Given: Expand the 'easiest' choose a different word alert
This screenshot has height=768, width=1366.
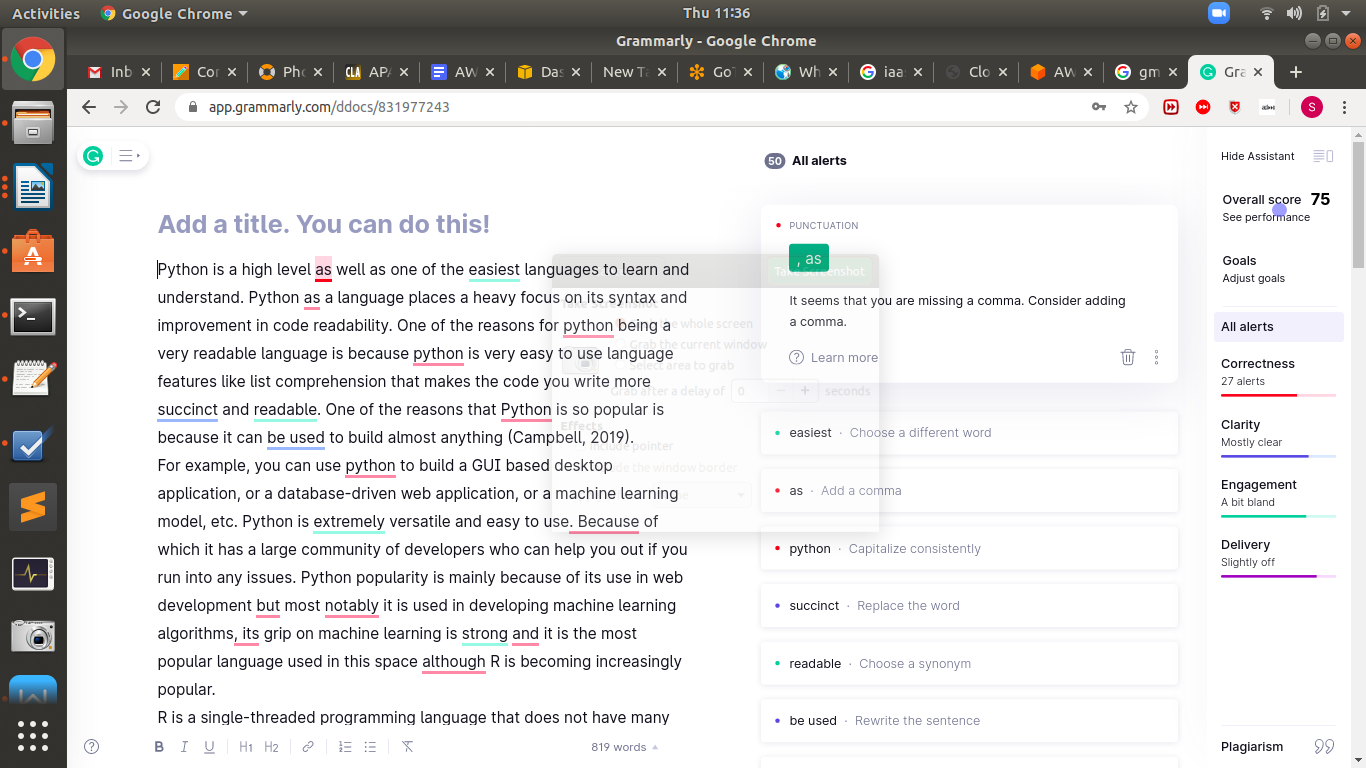Looking at the screenshot, I should click(969, 433).
